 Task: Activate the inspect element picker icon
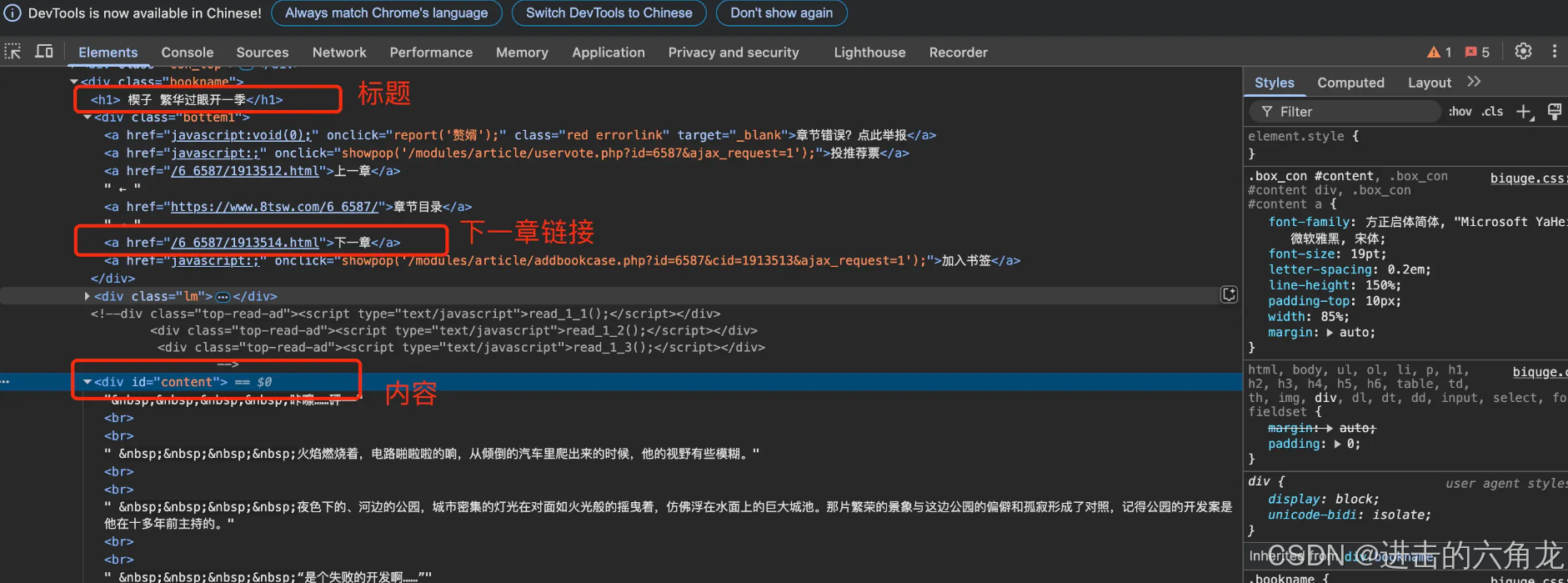pos(13,52)
